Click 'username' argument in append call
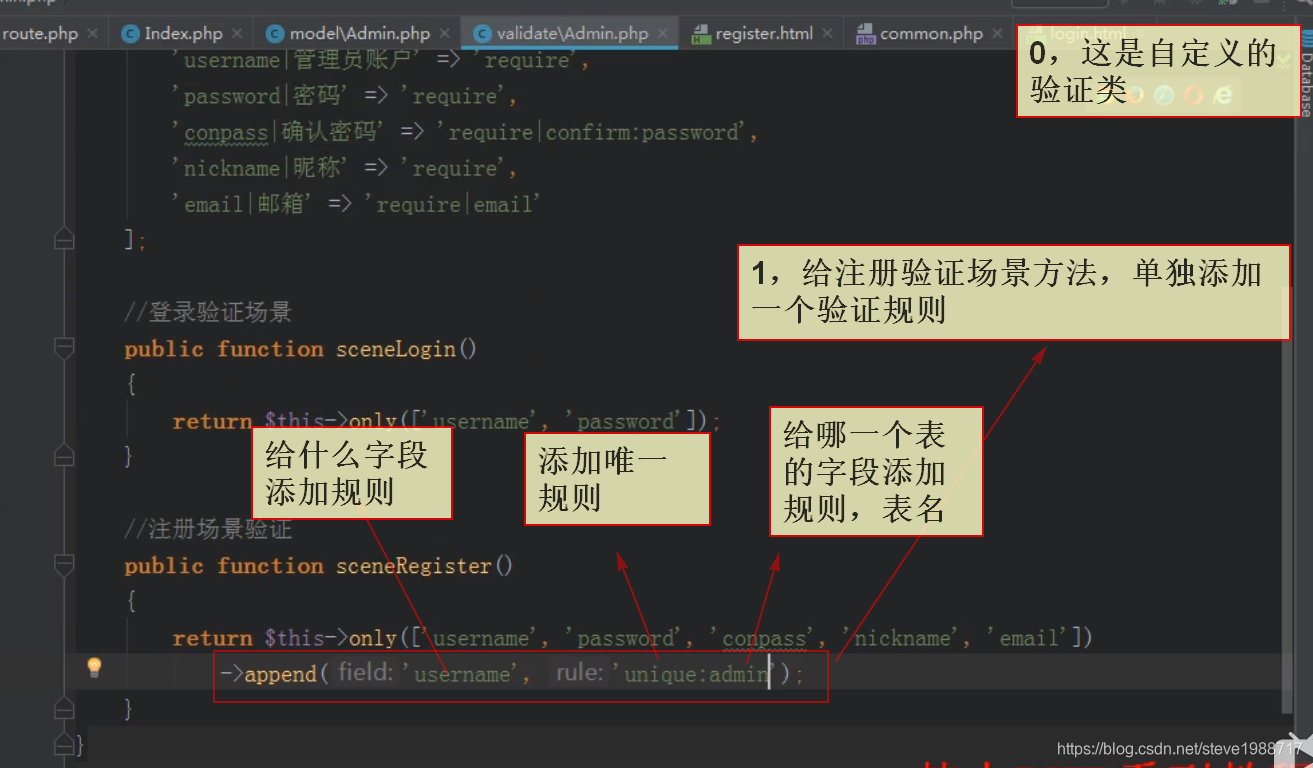 point(461,674)
